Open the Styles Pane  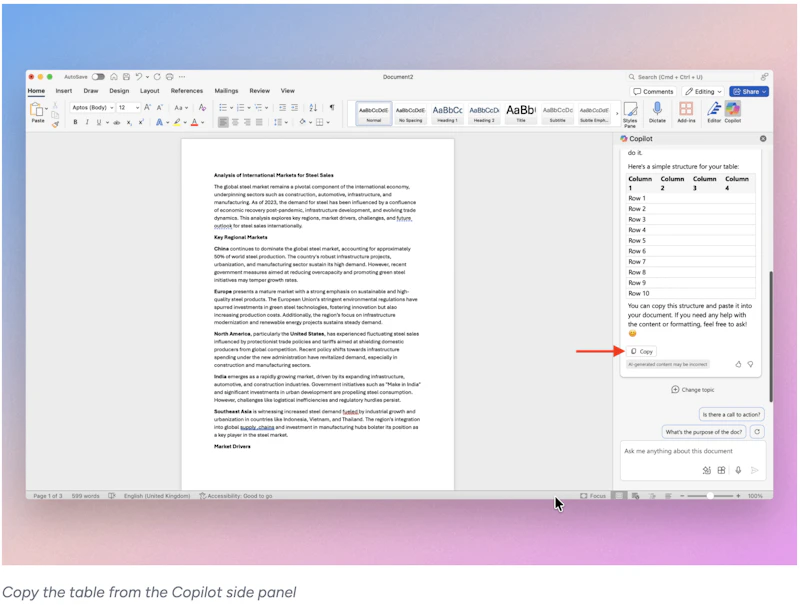630,114
